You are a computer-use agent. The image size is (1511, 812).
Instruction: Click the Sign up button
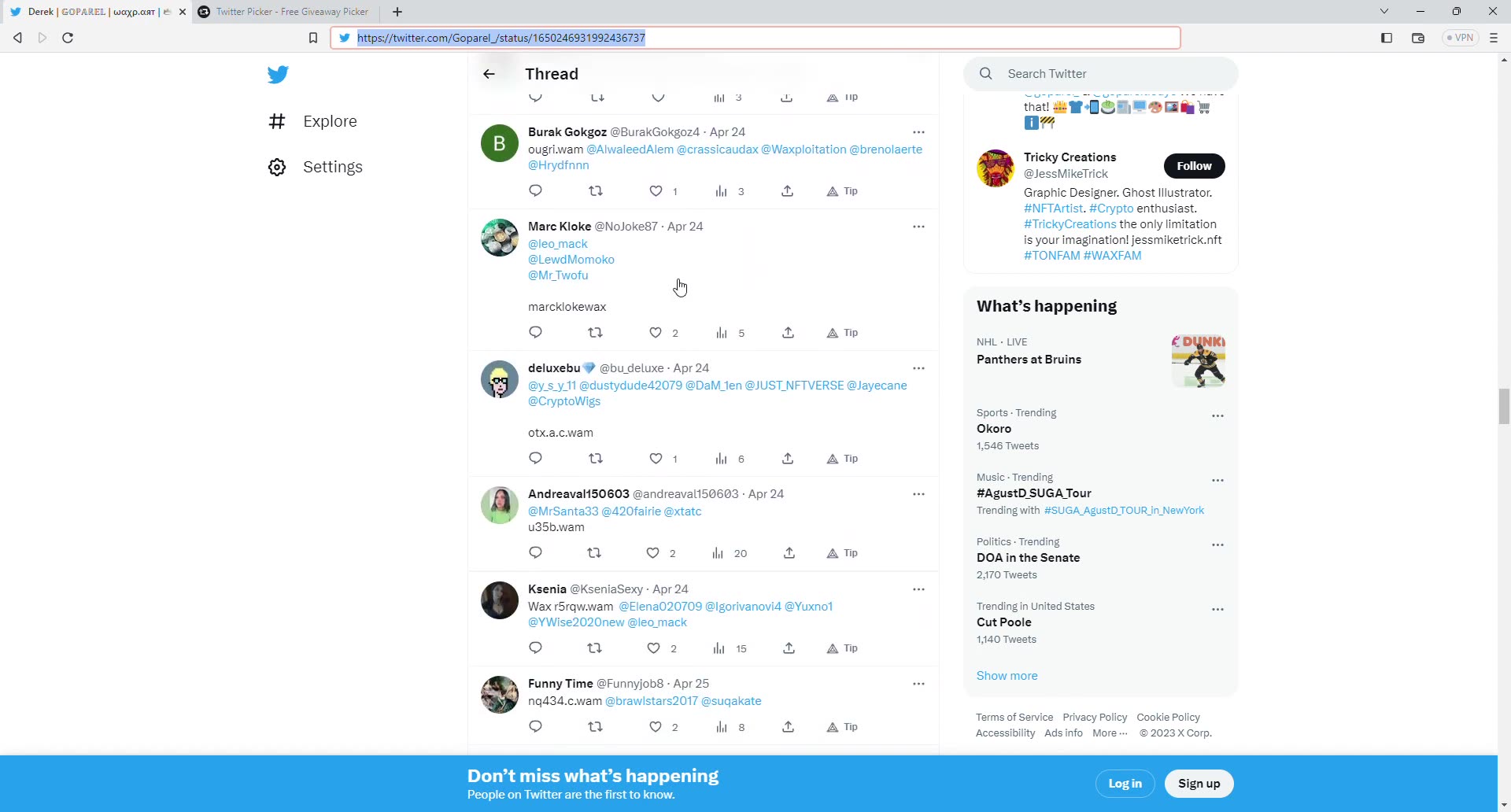[x=1199, y=784]
